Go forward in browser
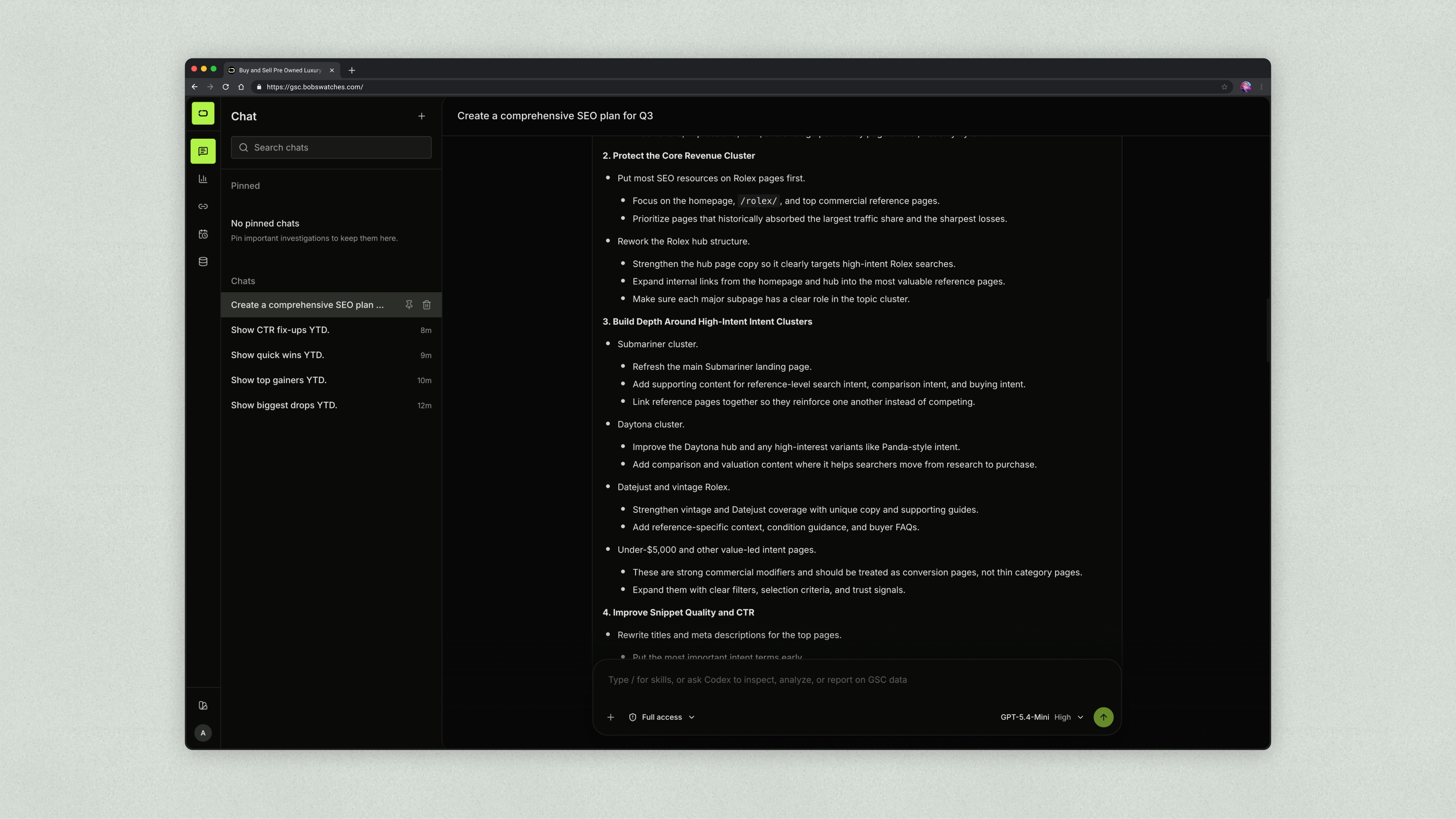 tap(210, 87)
